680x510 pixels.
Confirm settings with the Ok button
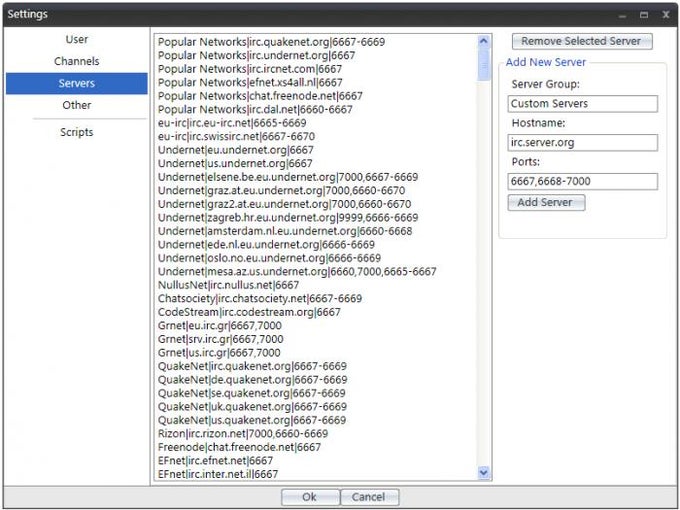pyautogui.click(x=310, y=497)
